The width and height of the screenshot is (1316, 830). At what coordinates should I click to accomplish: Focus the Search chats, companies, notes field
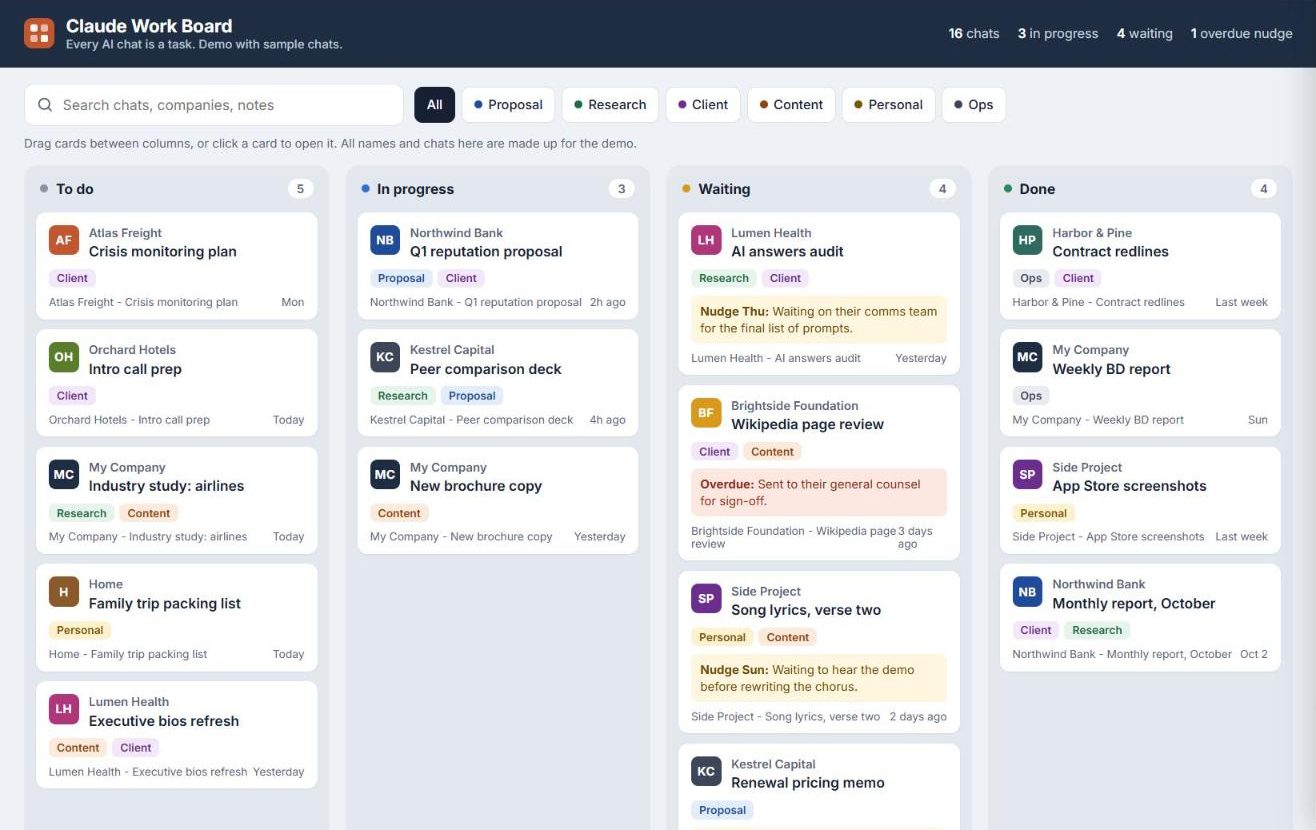213,105
